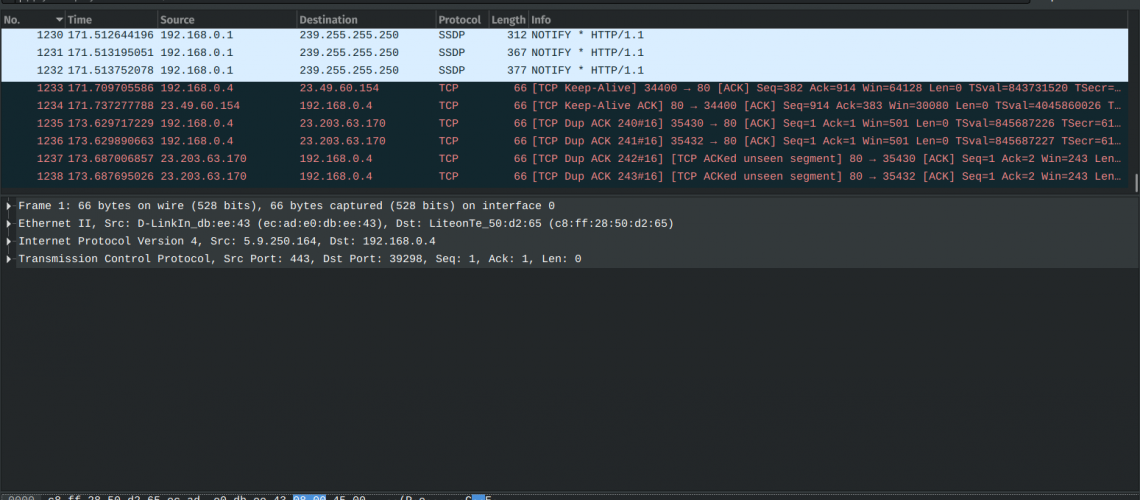1140x500 pixels.
Task: Select packet number 1230
Action: coord(565,35)
